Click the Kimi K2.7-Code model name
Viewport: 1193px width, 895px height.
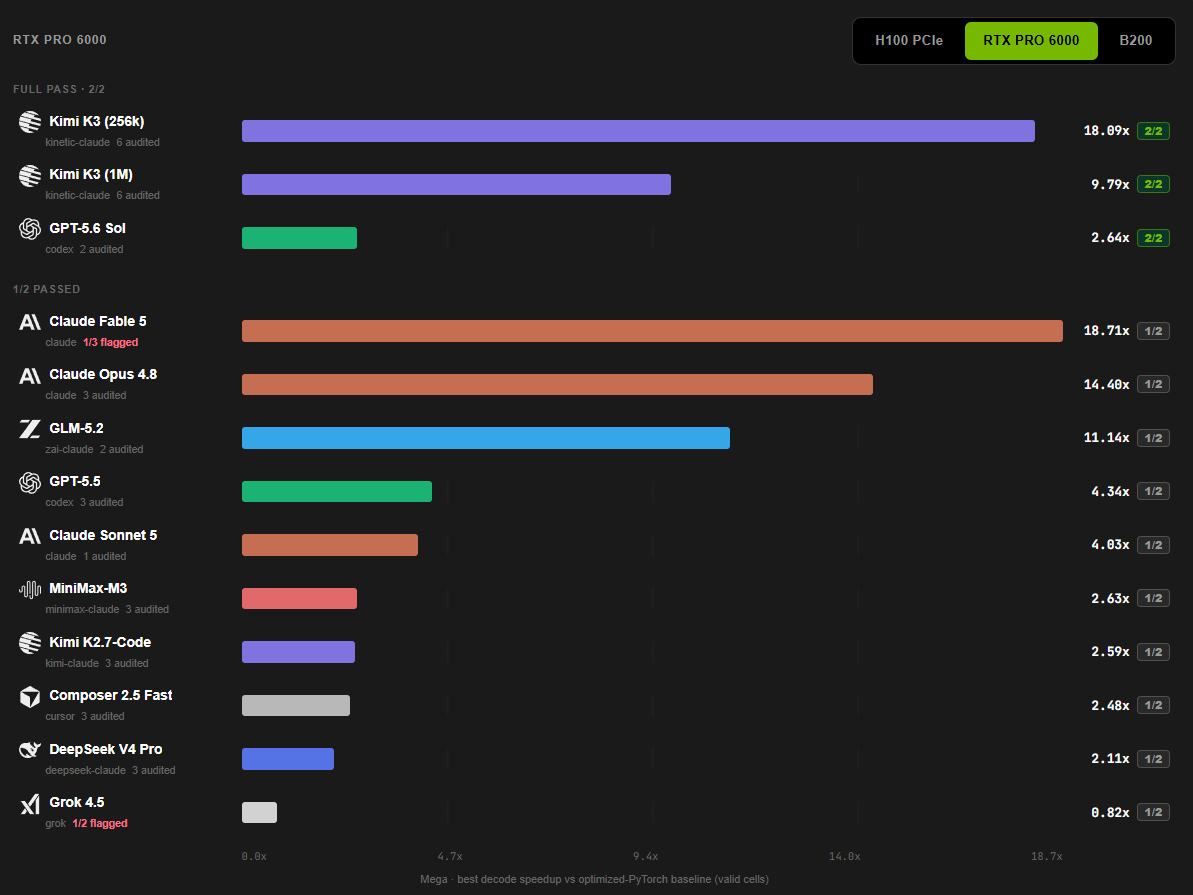[100, 642]
